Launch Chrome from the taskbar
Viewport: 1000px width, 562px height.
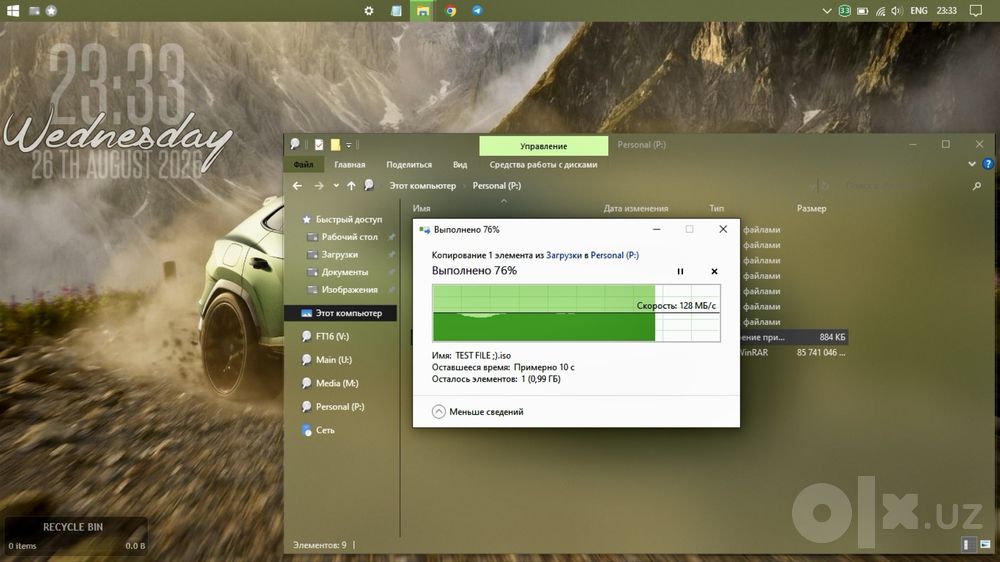click(x=450, y=11)
